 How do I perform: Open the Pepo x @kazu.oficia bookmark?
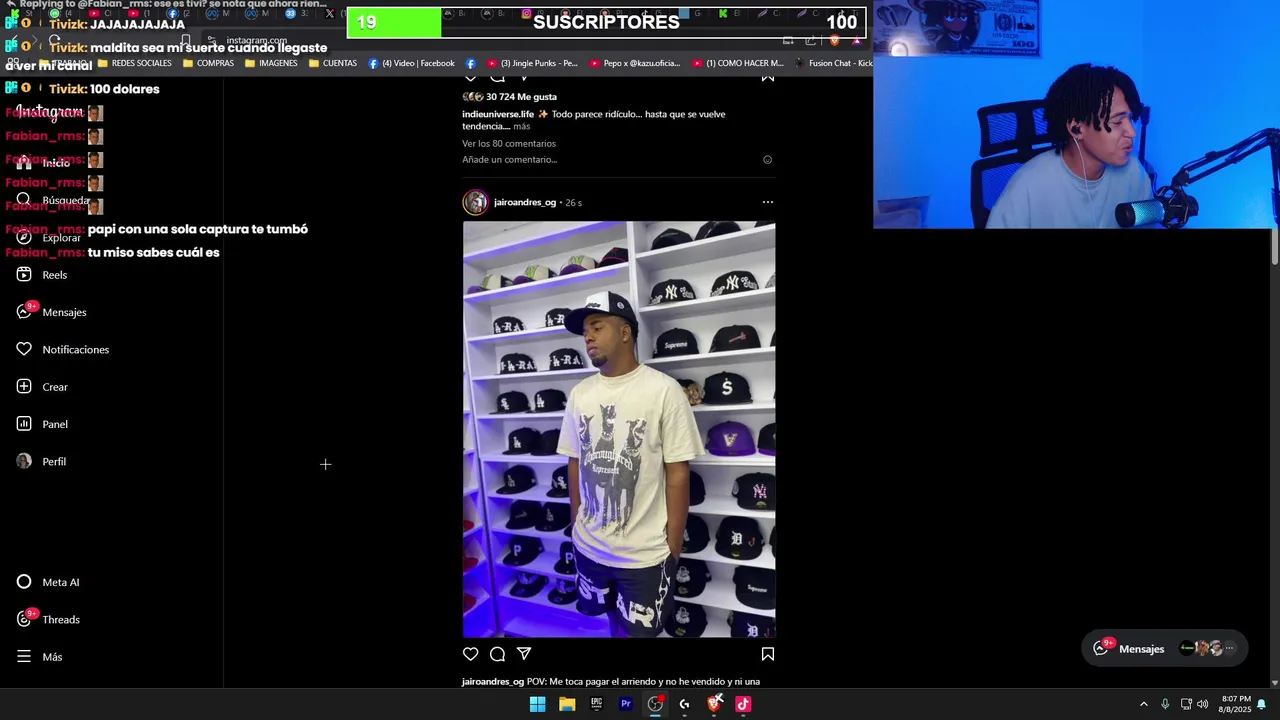click(x=635, y=63)
